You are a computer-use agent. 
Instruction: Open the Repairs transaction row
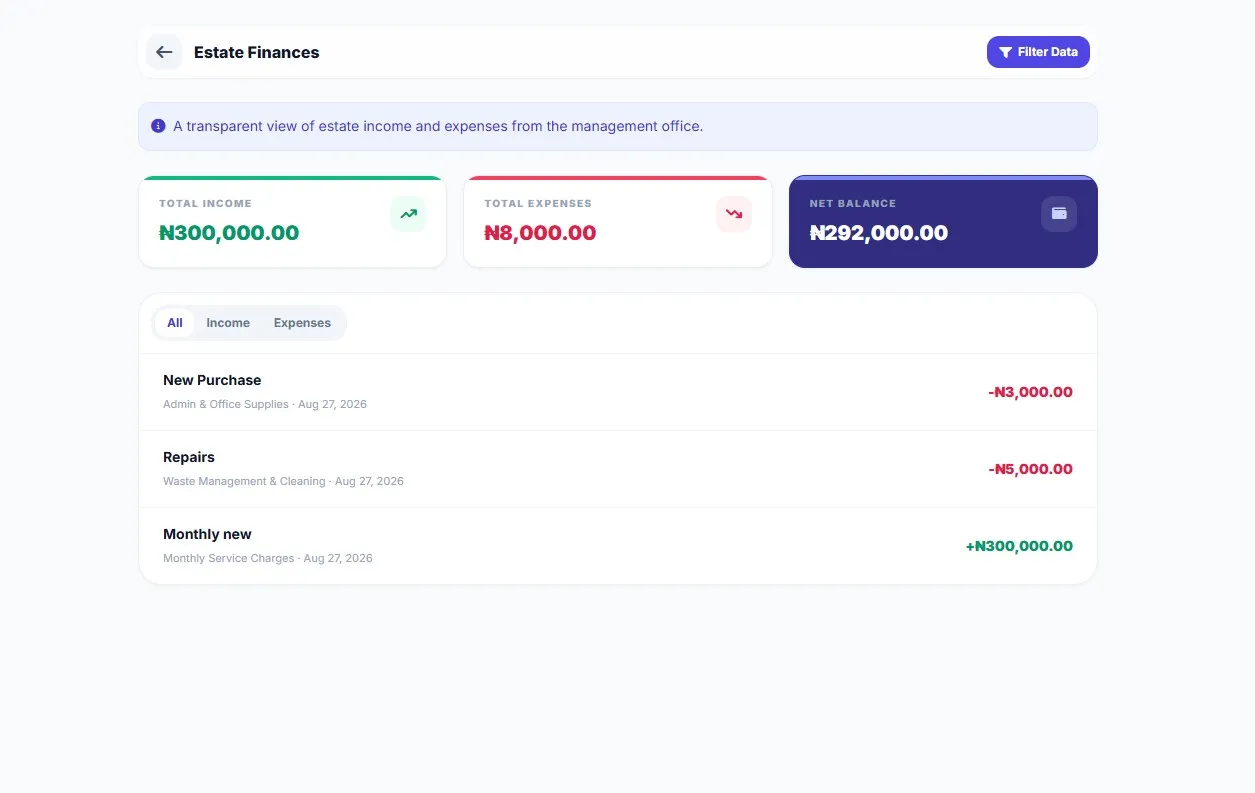point(618,469)
